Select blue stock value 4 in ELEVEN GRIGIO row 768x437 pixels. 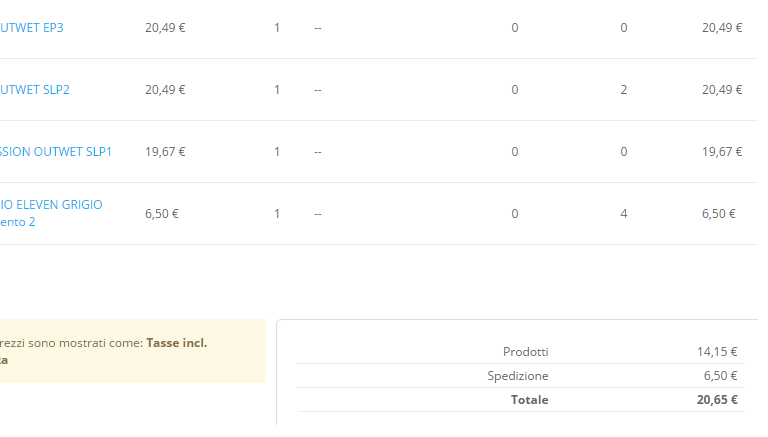tap(624, 214)
